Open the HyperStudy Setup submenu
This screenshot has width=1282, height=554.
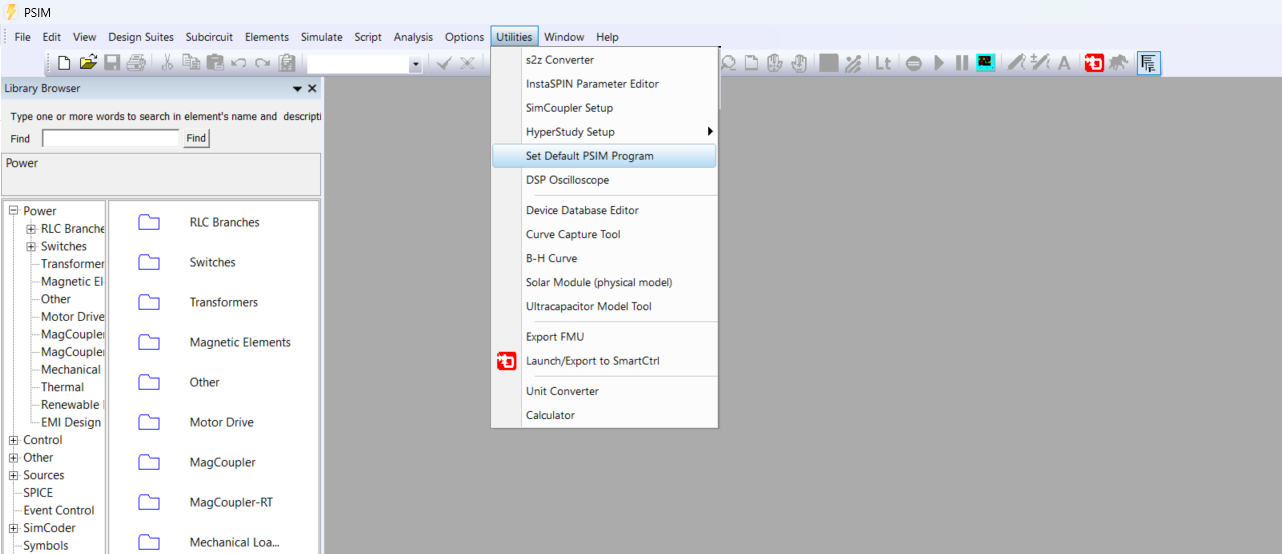(604, 132)
